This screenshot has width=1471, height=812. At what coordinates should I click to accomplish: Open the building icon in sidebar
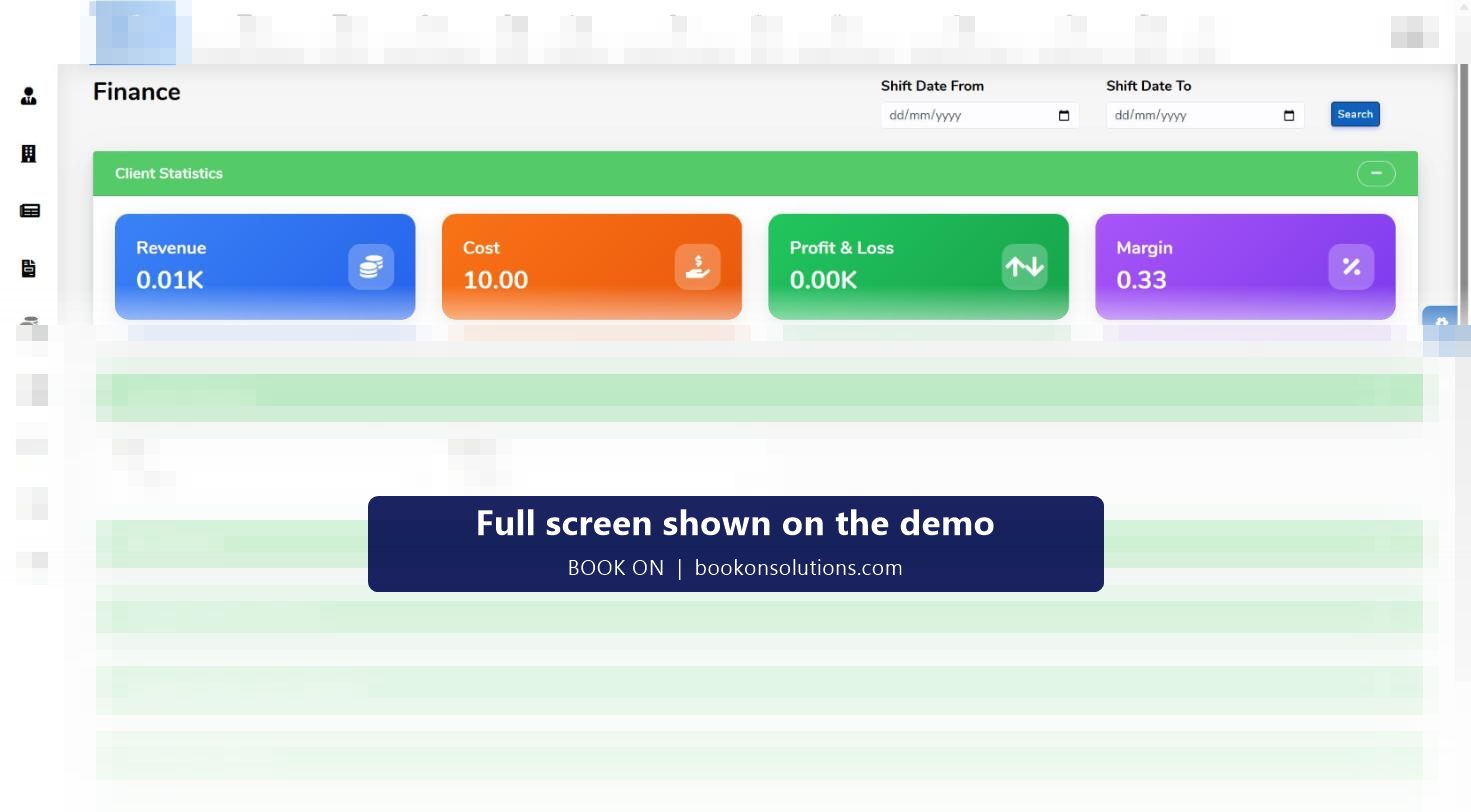click(x=28, y=153)
